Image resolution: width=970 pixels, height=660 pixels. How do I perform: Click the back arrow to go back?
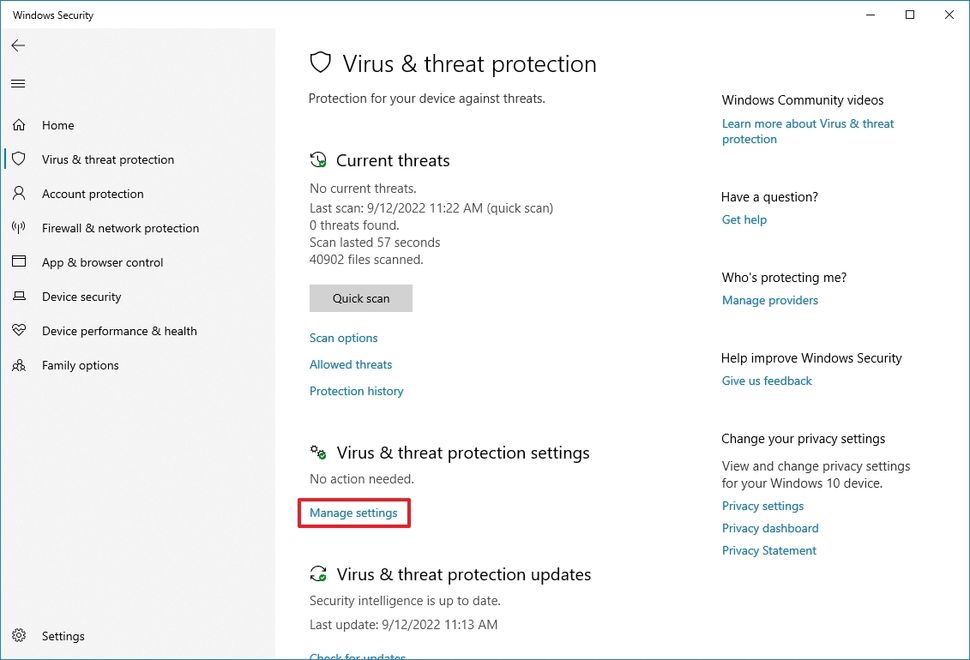click(18, 45)
